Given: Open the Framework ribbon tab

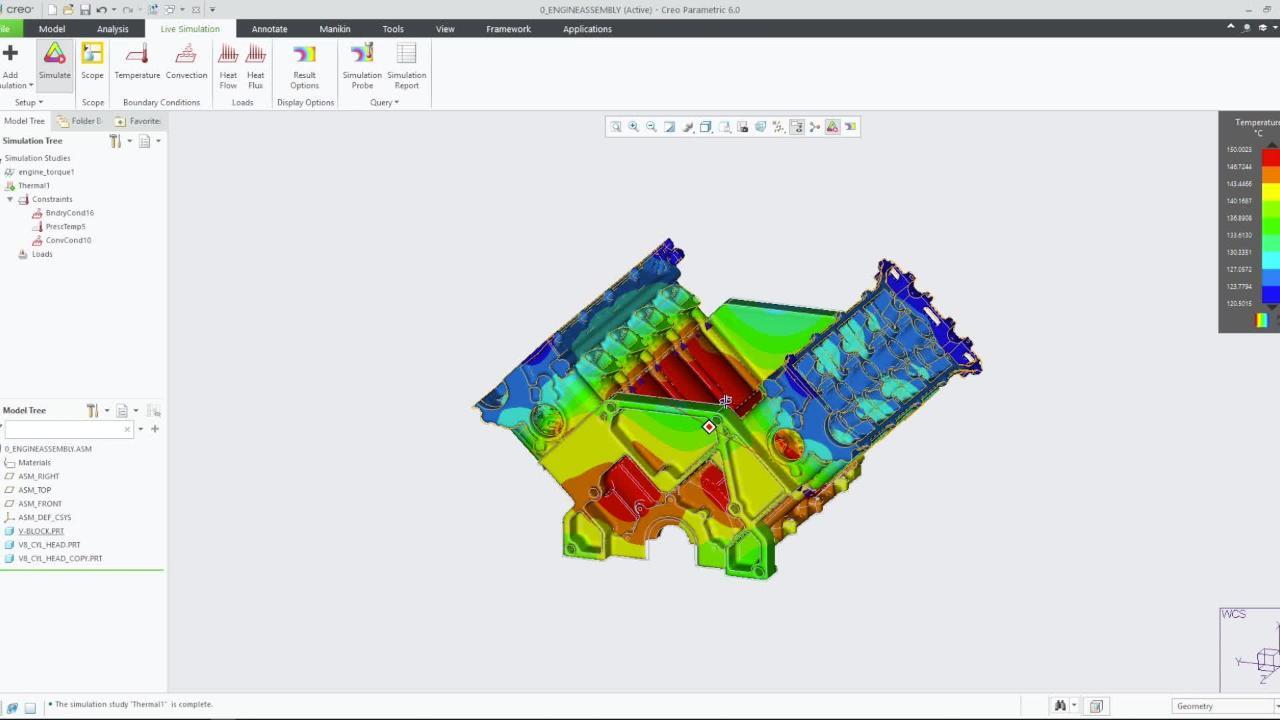Looking at the screenshot, I should click(508, 29).
